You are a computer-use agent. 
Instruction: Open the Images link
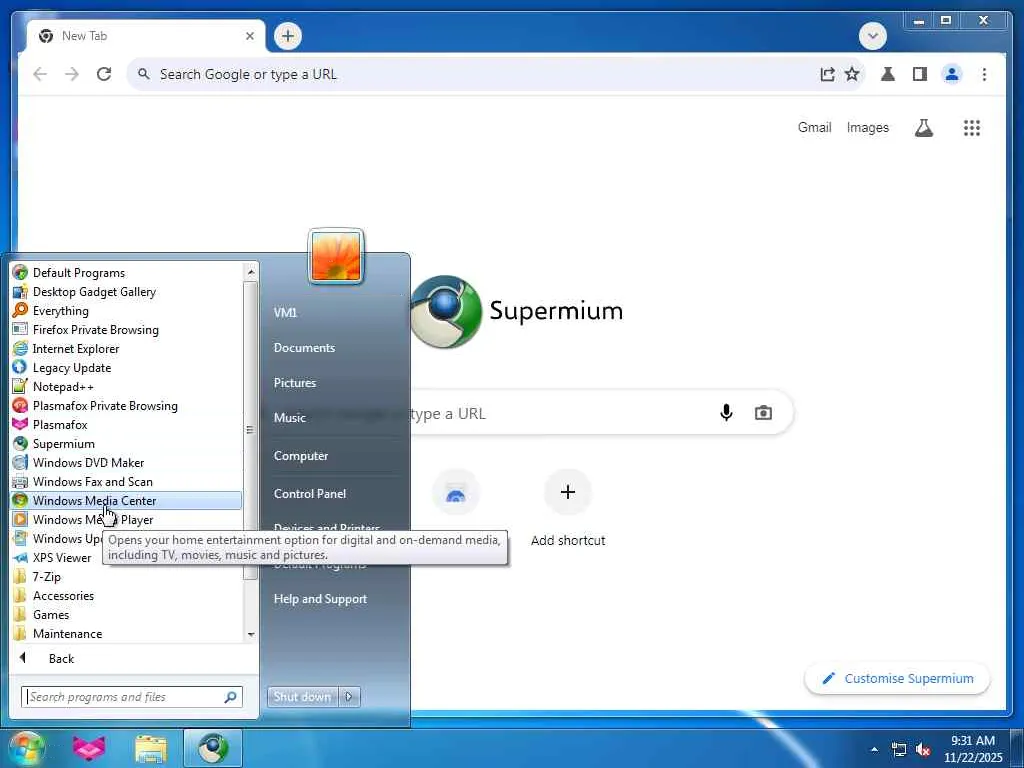867,128
